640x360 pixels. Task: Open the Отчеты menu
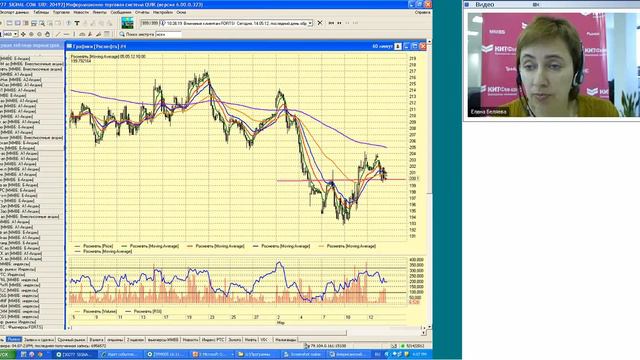coord(142,13)
